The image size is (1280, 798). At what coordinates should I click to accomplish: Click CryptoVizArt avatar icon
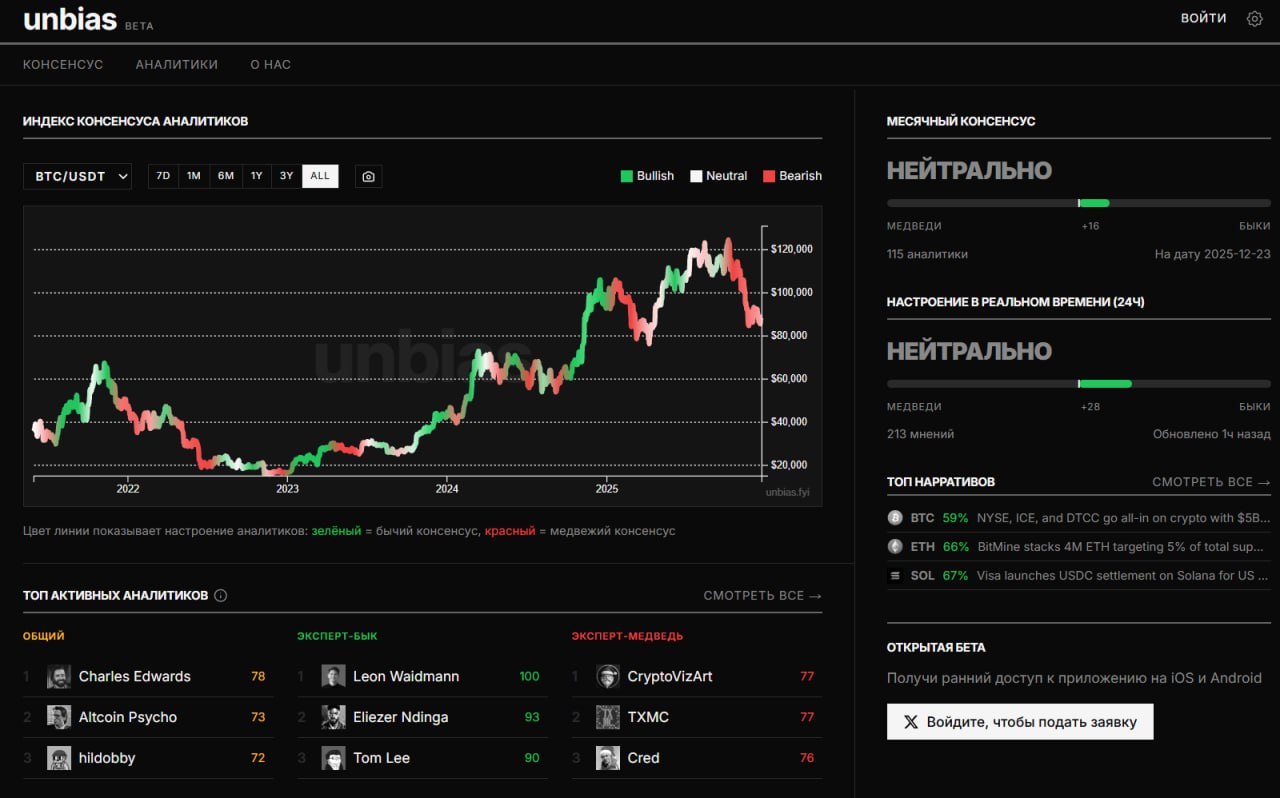pyautogui.click(x=607, y=677)
